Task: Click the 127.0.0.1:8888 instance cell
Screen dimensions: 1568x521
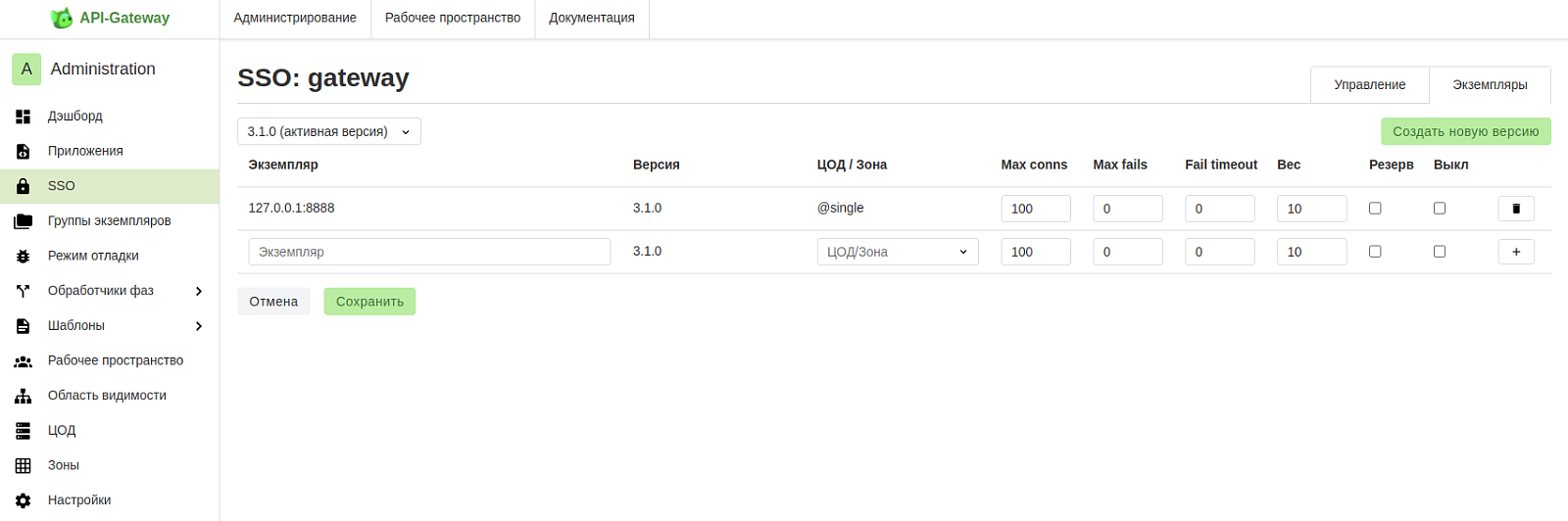Action: (291, 209)
